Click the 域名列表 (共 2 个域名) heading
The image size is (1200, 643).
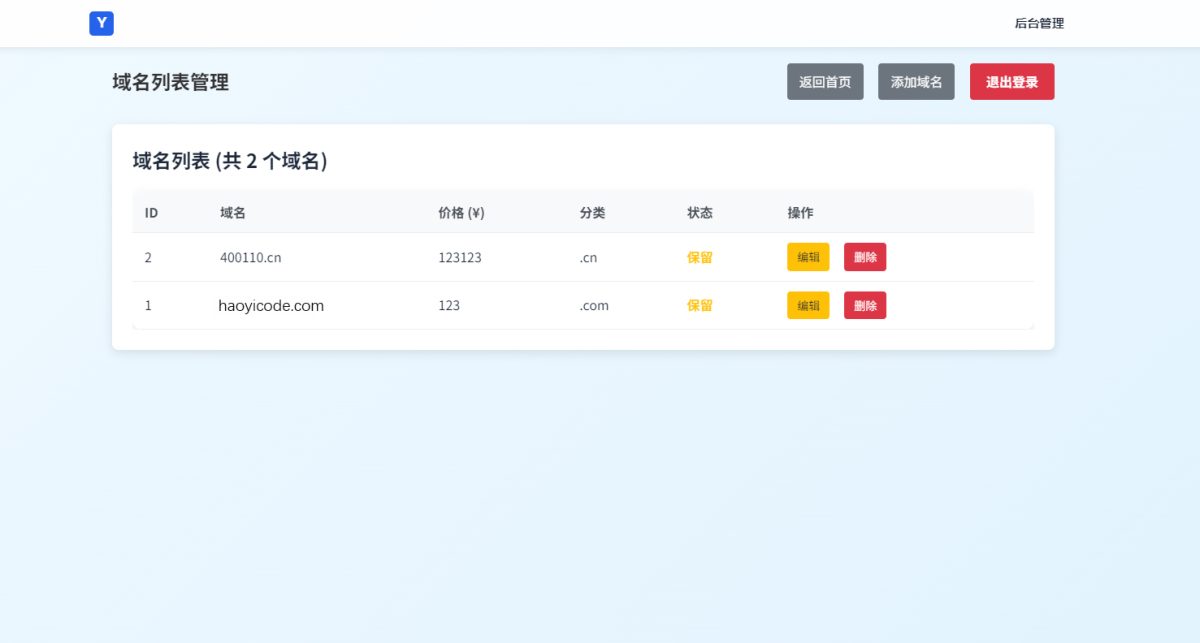click(230, 160)
